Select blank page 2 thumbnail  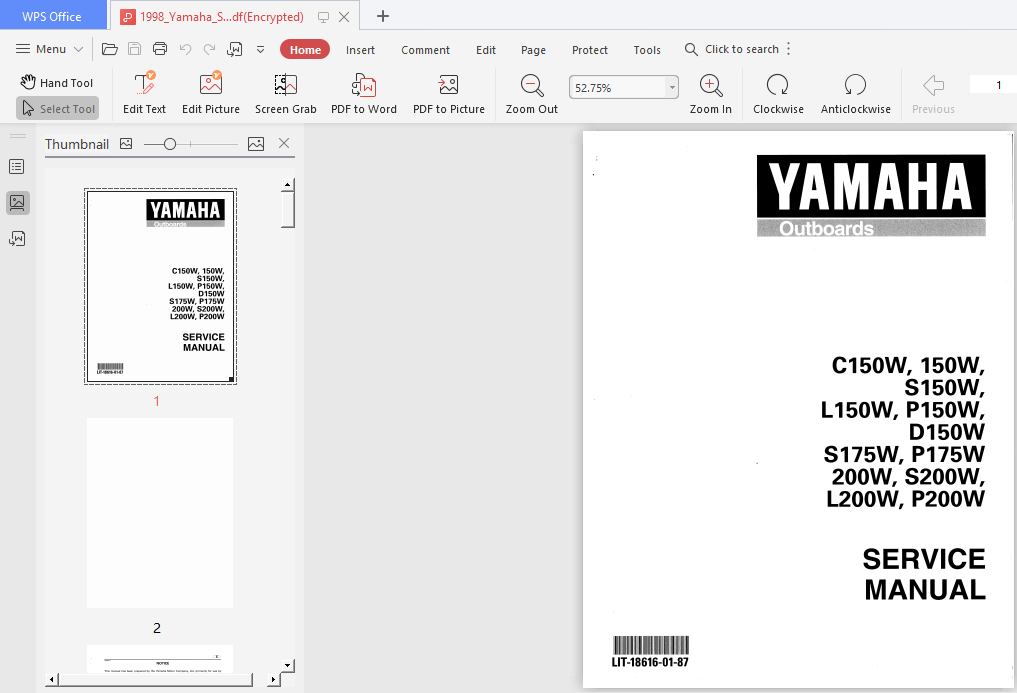pos(160,513)
